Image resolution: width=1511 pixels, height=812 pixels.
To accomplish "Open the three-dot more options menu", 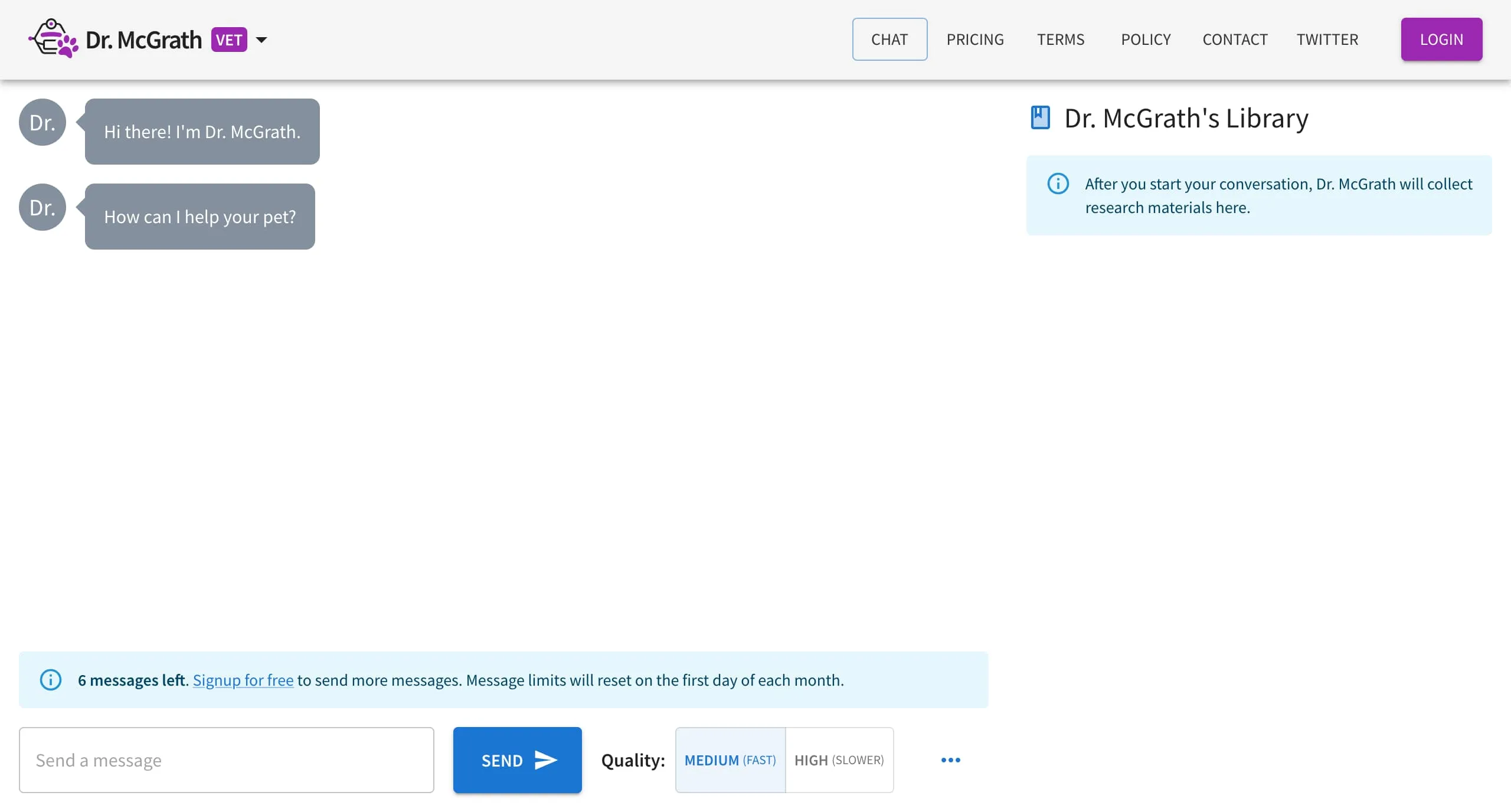I will [950, 760].
